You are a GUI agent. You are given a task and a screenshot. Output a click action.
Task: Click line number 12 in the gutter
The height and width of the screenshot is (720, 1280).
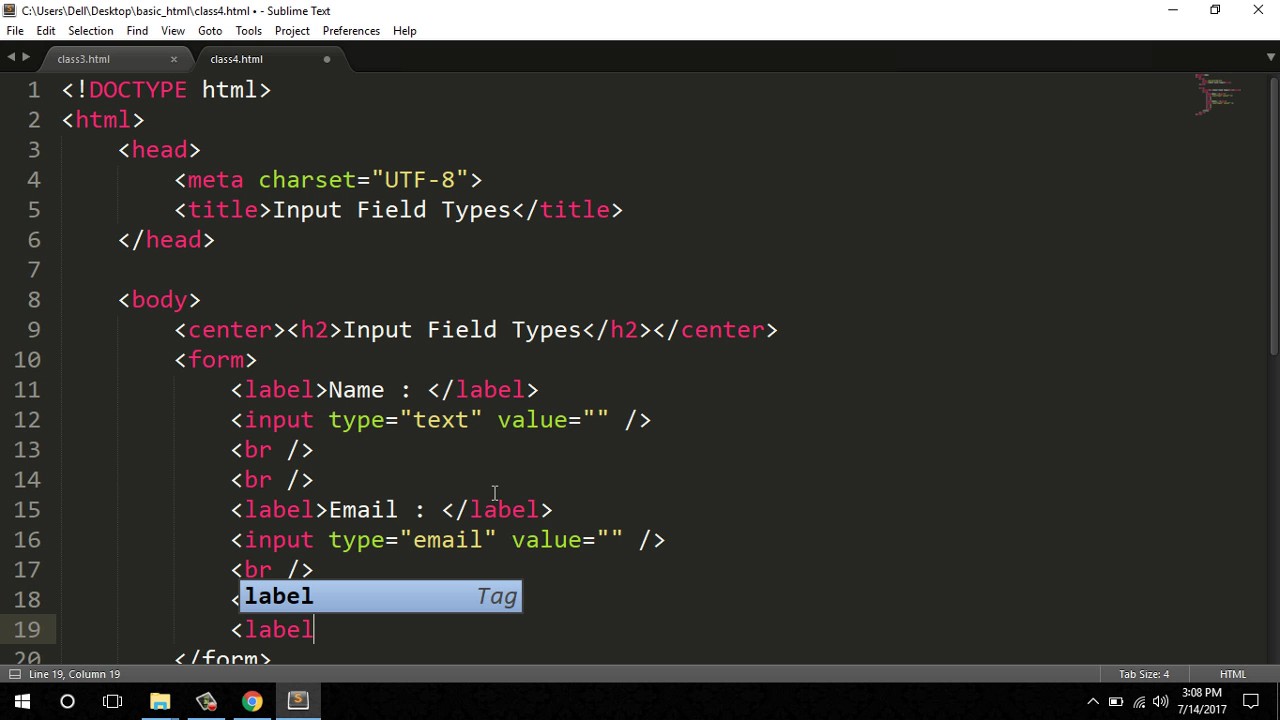click(27, 420)
